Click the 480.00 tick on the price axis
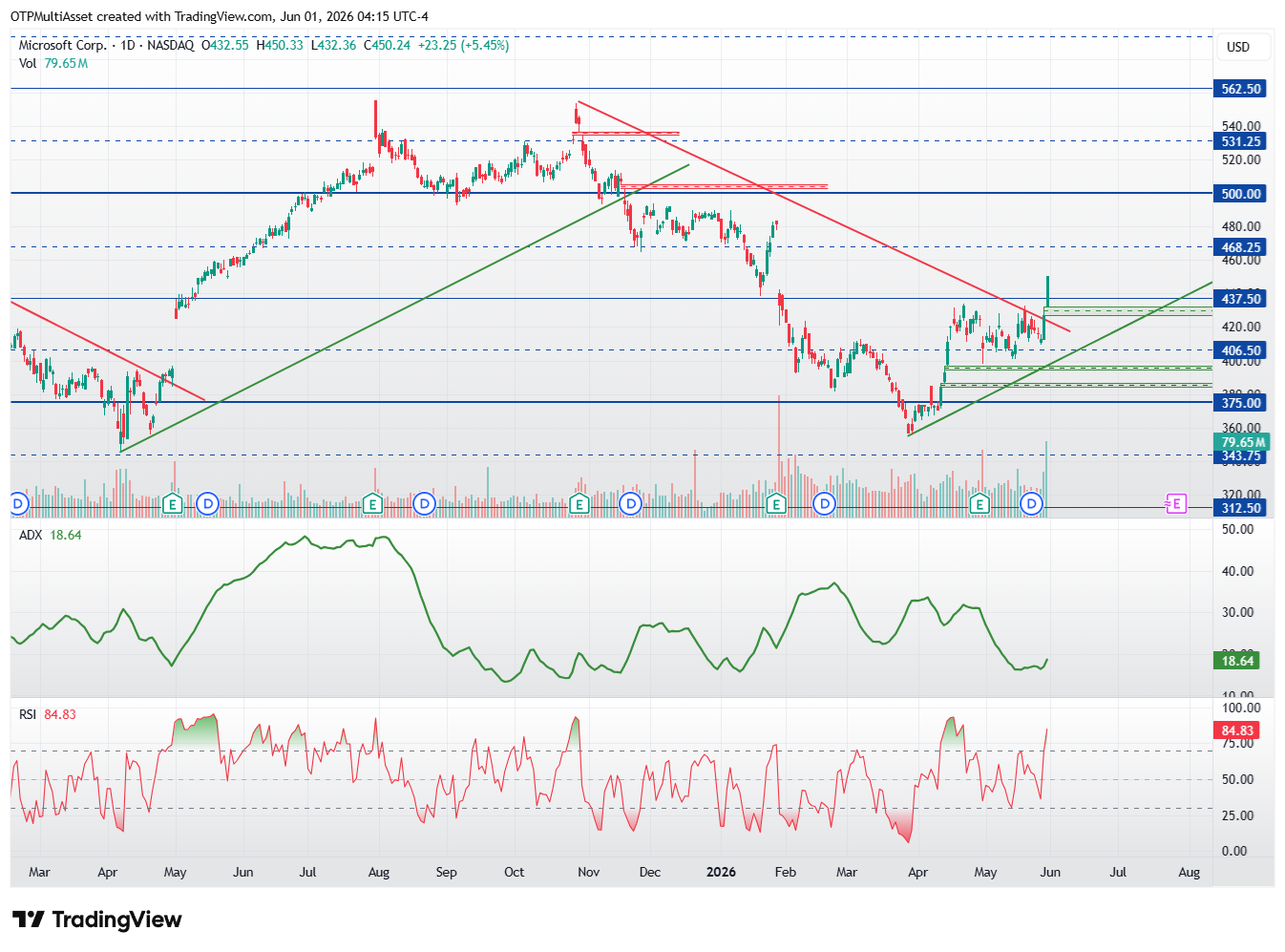The image size is (1285, 952). point(1241,226)
